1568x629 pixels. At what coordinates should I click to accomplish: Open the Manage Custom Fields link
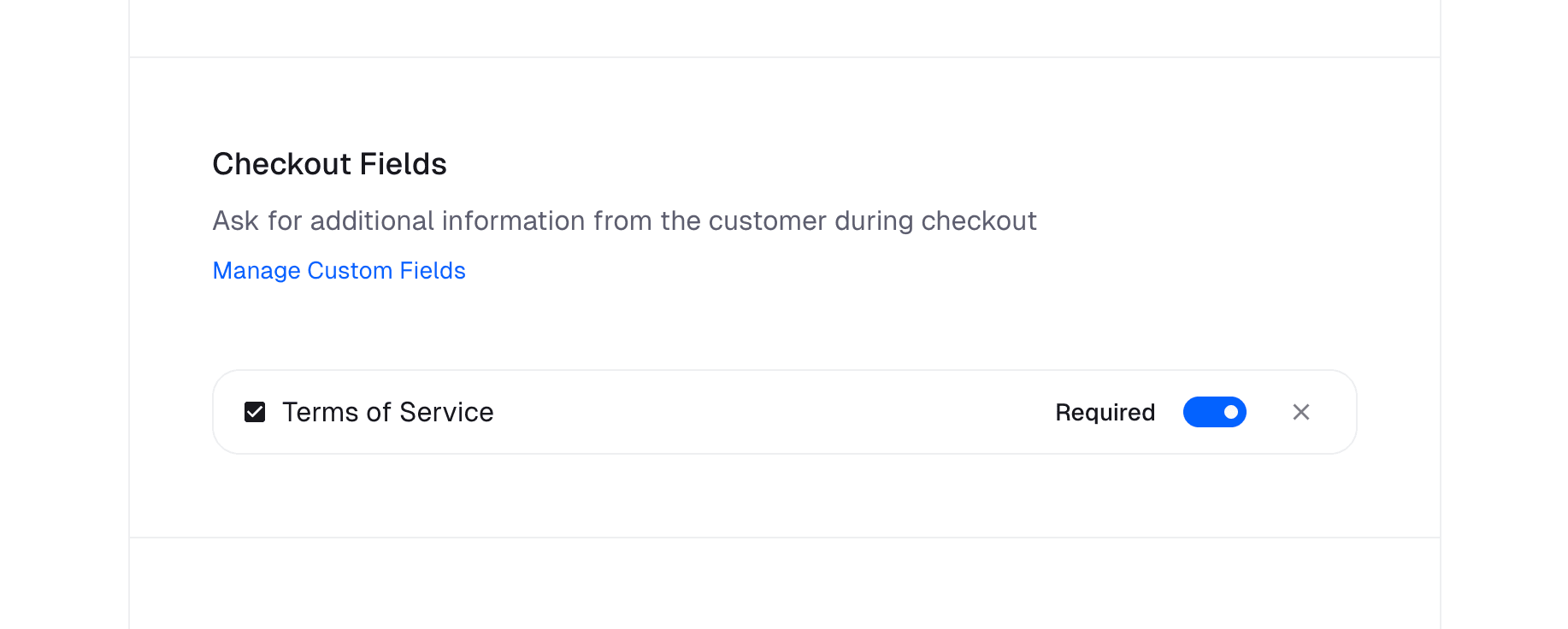(339, 270)
